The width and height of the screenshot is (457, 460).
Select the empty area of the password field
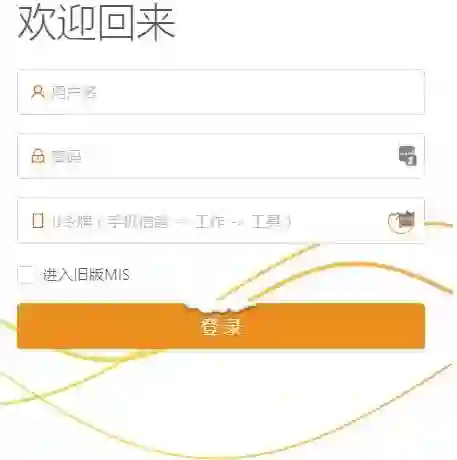tap(239, 156)
